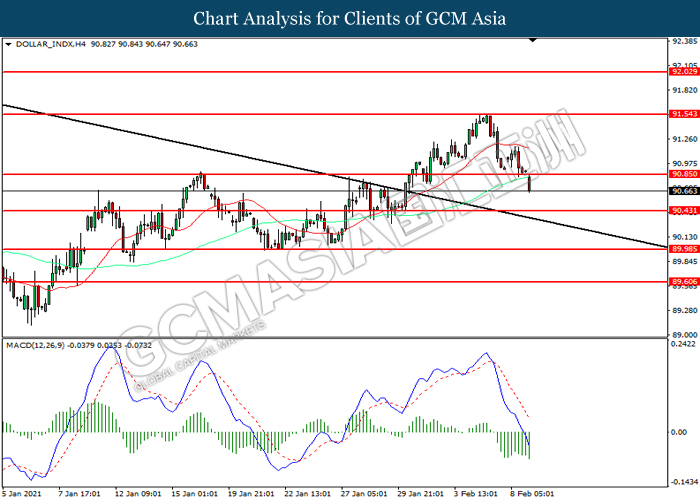
Task: Click the current price label 90.663
Action: point(684,191)
